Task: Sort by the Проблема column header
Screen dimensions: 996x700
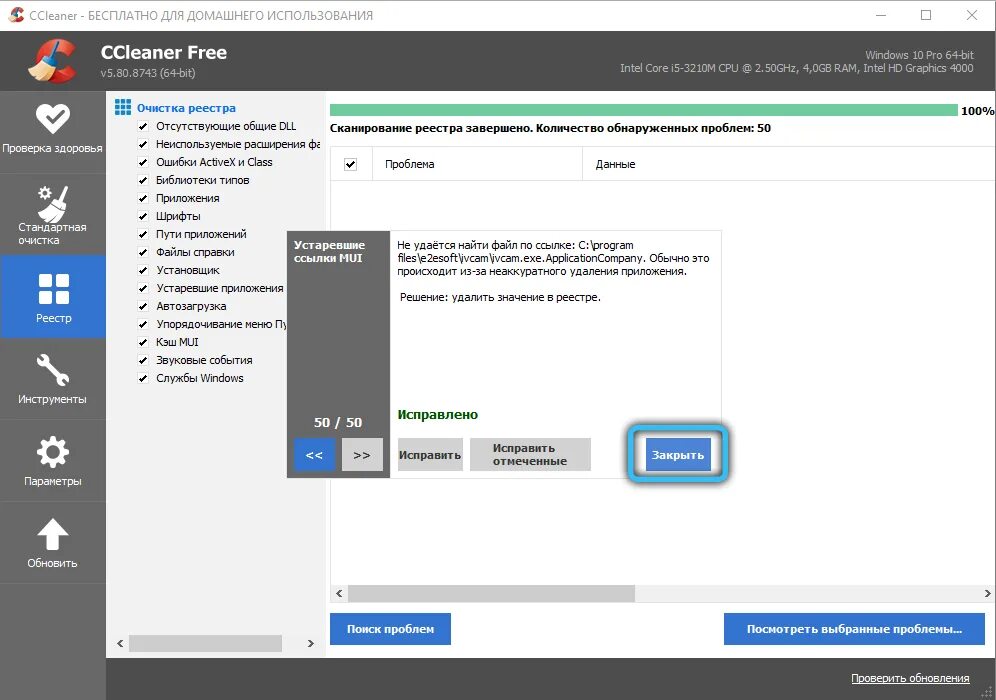Action: point(476,165)
